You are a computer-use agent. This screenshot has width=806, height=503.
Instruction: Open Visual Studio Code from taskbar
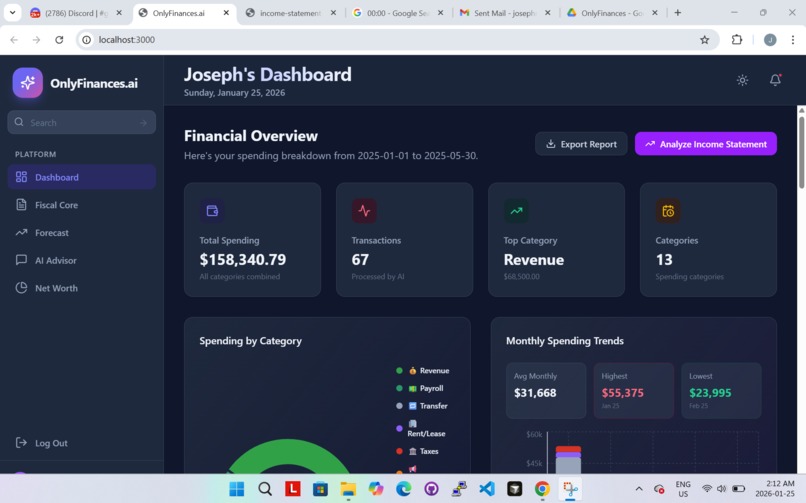(487, 489)
